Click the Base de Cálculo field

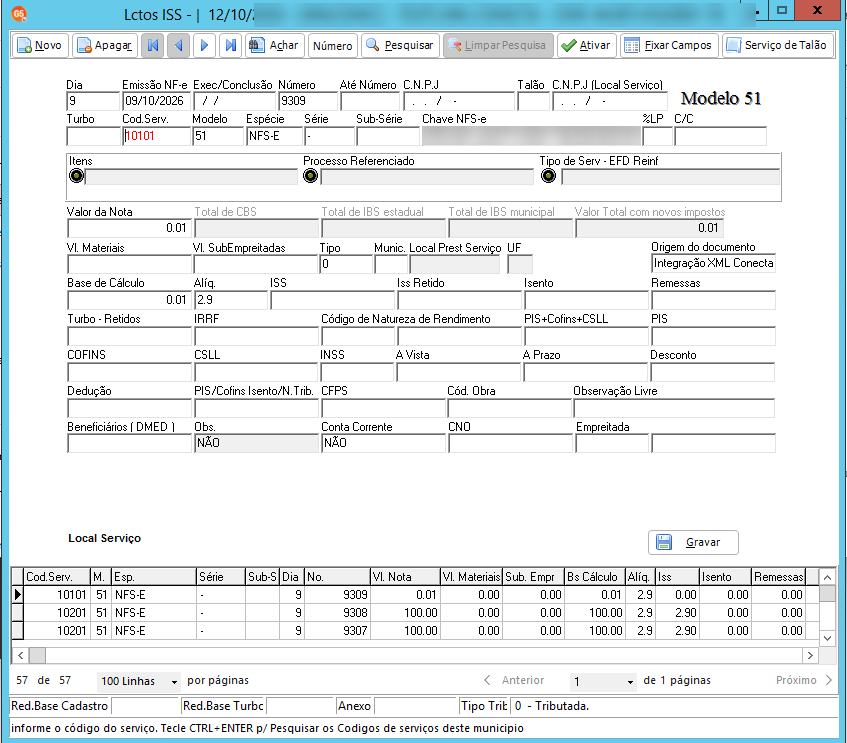[130, 300]
